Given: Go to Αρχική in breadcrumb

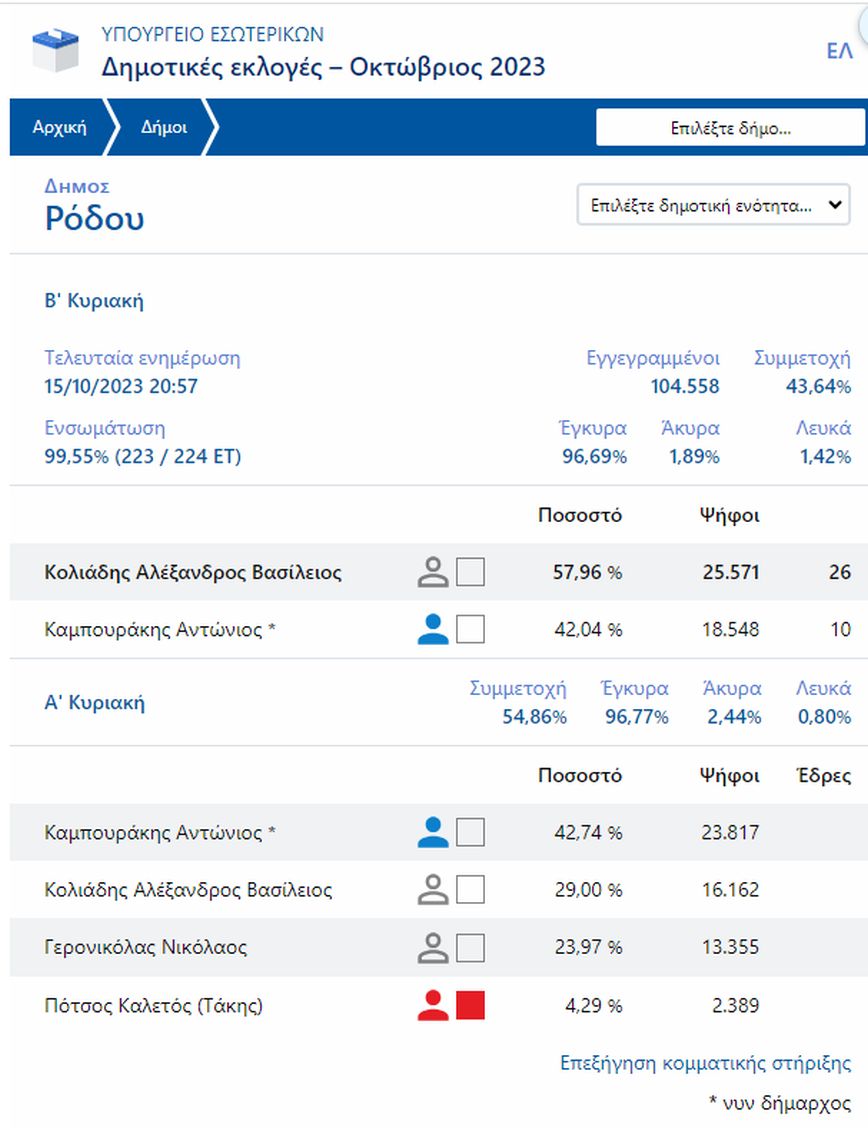Looking at the screenshot, I should click(x=59, y=128).
